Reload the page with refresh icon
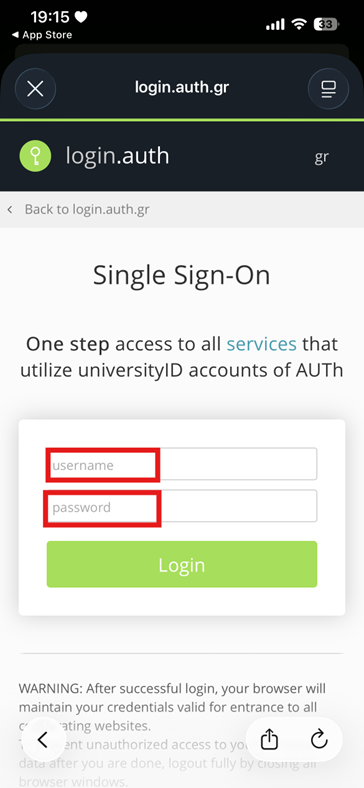 pos(319,739)
